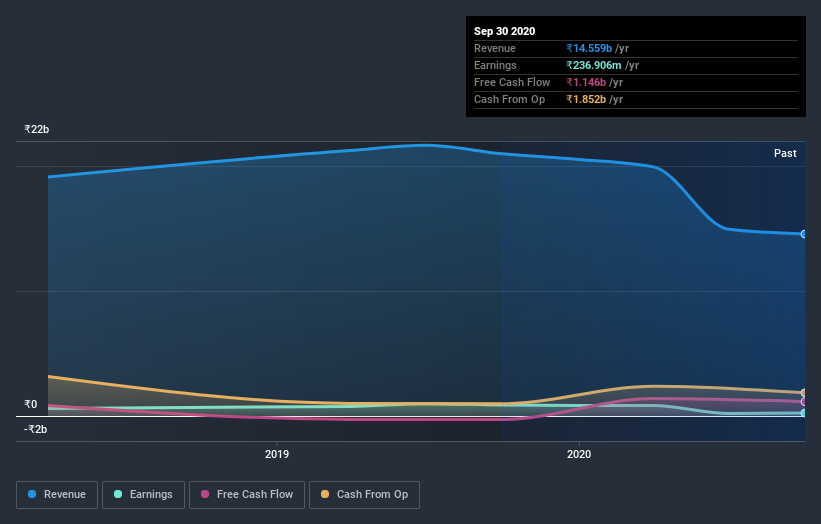821x524 pixels.
Task: Click the Free Cash Flow end-point marker
Action: 803,402
